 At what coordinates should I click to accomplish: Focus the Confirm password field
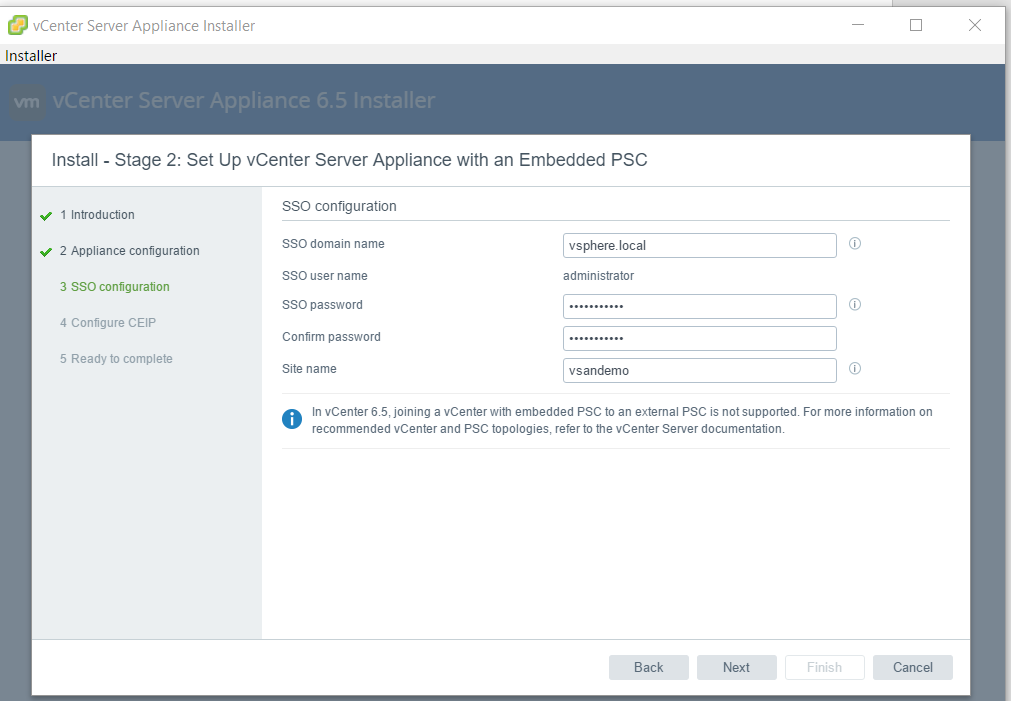(700, 339)
